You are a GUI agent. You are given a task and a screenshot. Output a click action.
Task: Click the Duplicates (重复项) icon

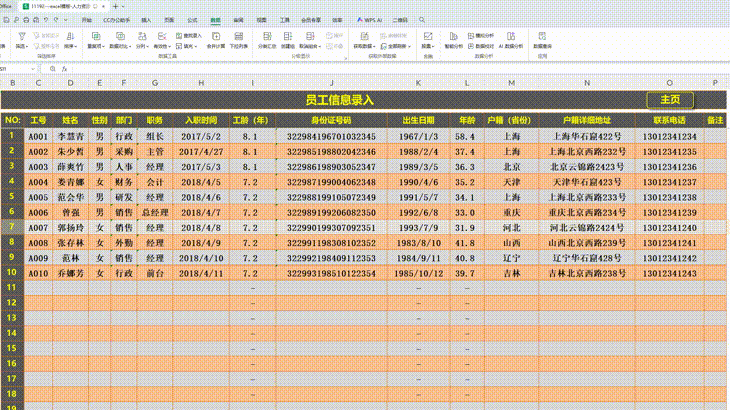point(95,36)
